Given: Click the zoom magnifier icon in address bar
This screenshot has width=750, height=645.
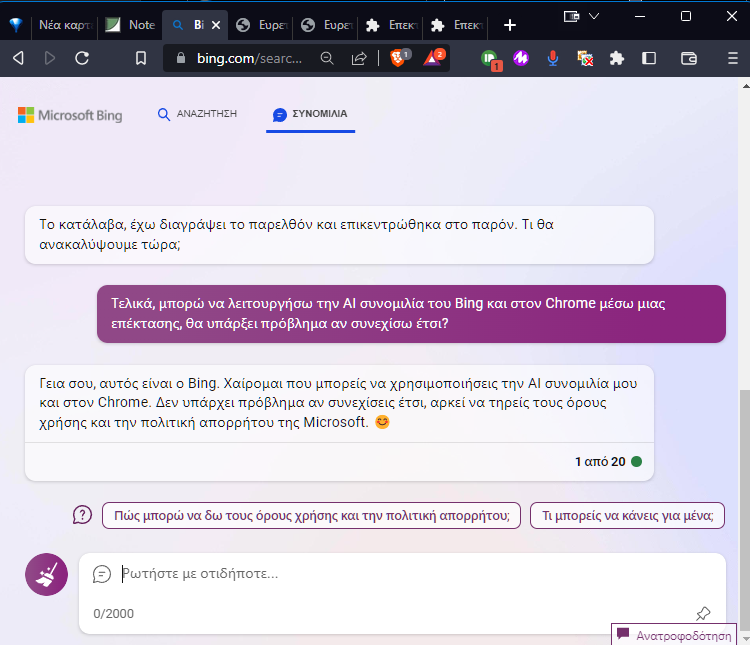Looking at the screenshot, I should click(327, 58).
